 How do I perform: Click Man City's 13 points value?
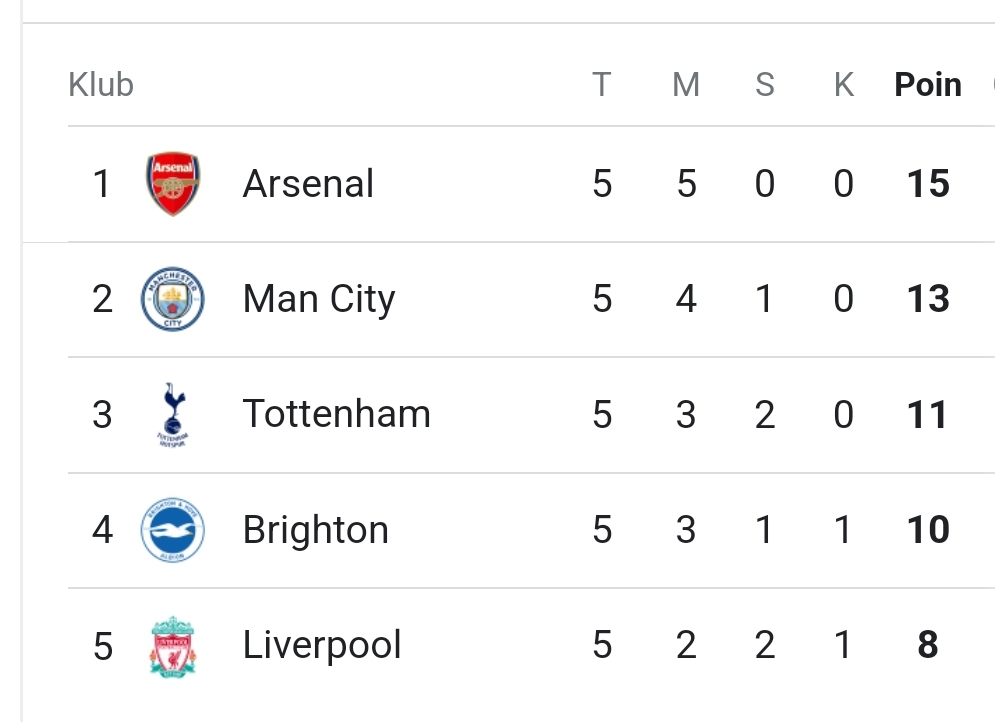point(928,299)
